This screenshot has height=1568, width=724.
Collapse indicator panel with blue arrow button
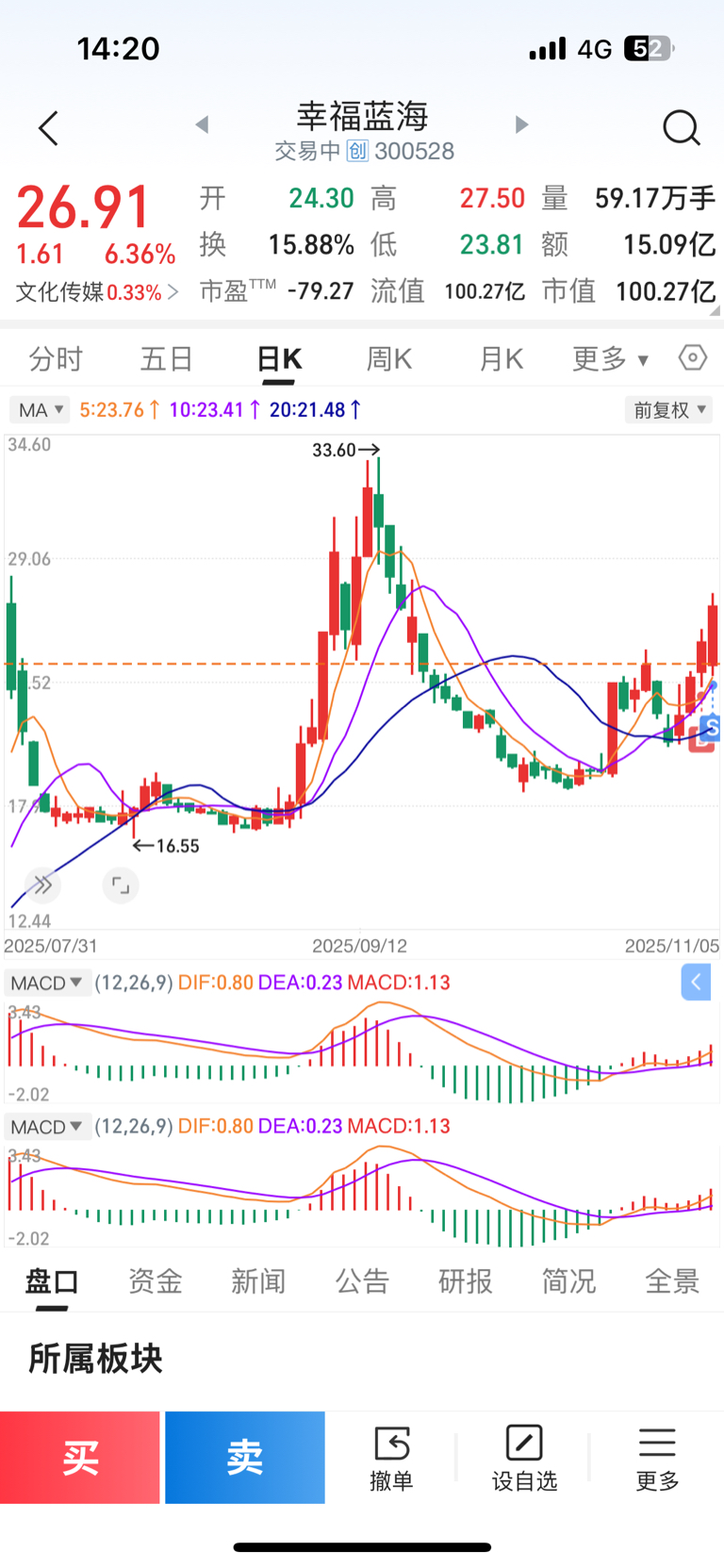pyautogui.click(x=696, y=982)
